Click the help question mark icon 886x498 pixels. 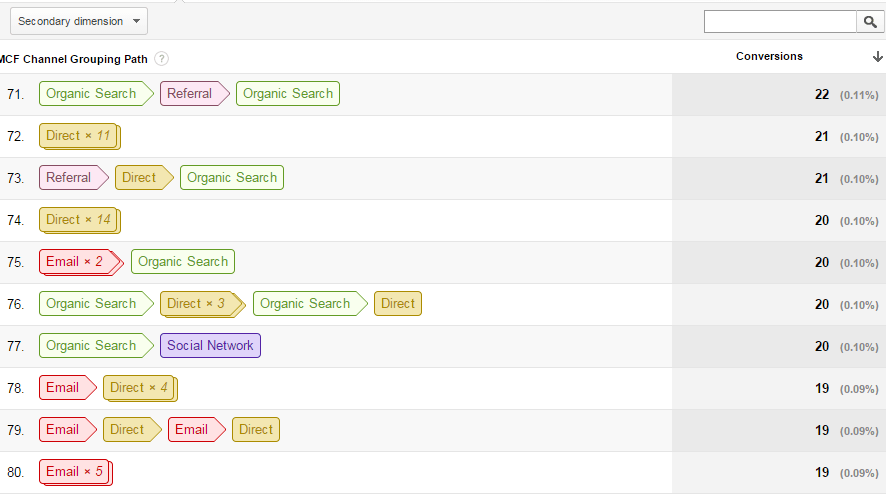coord(161,59)
